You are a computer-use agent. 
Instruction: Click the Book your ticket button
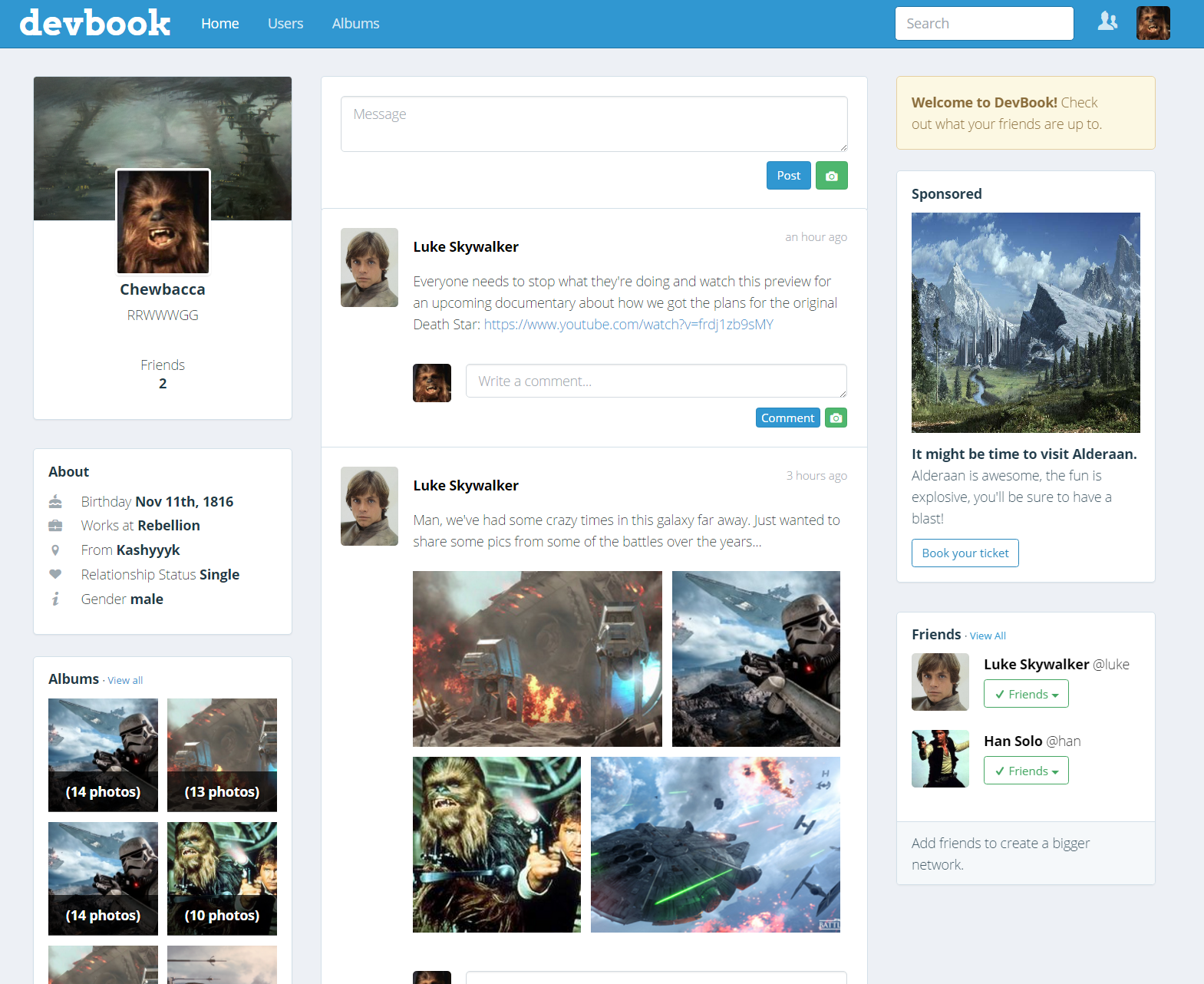tap(965, 553)
